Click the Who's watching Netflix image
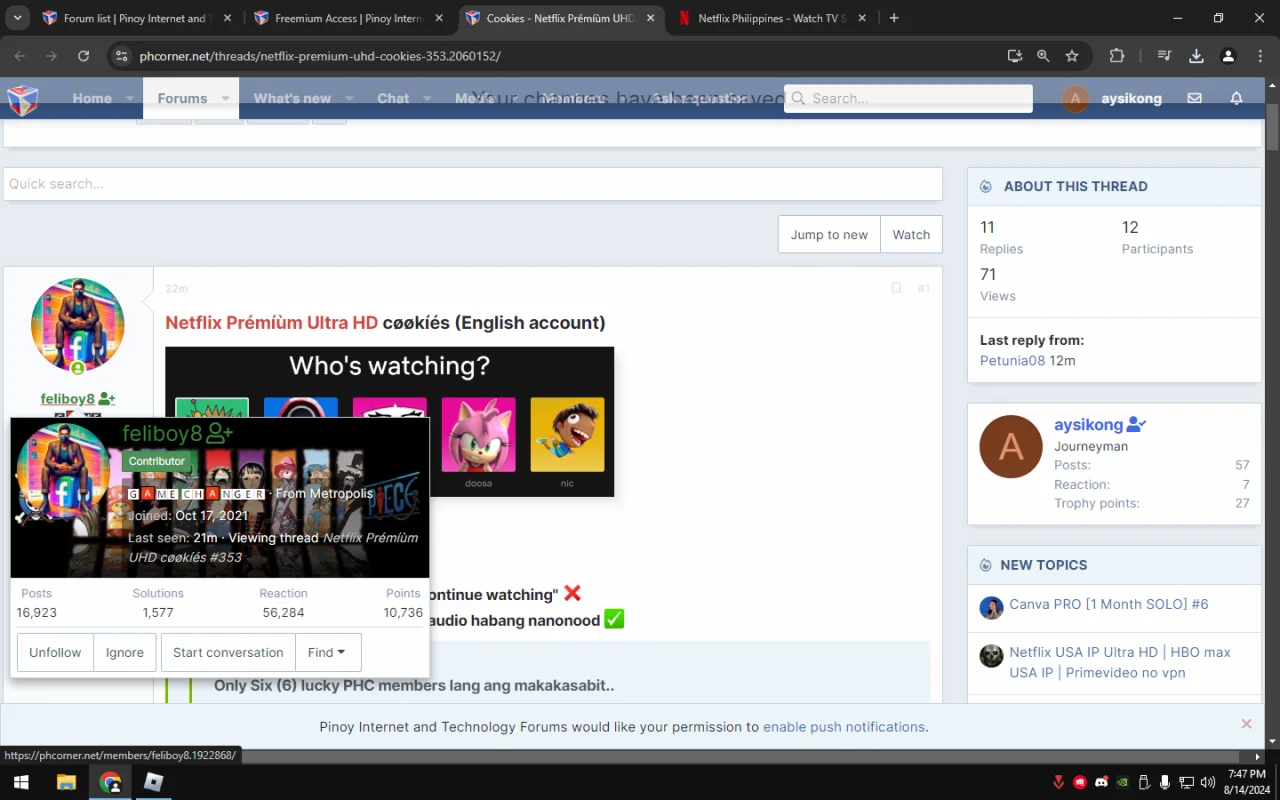1280x800 pixels. [x=389, y=421]
